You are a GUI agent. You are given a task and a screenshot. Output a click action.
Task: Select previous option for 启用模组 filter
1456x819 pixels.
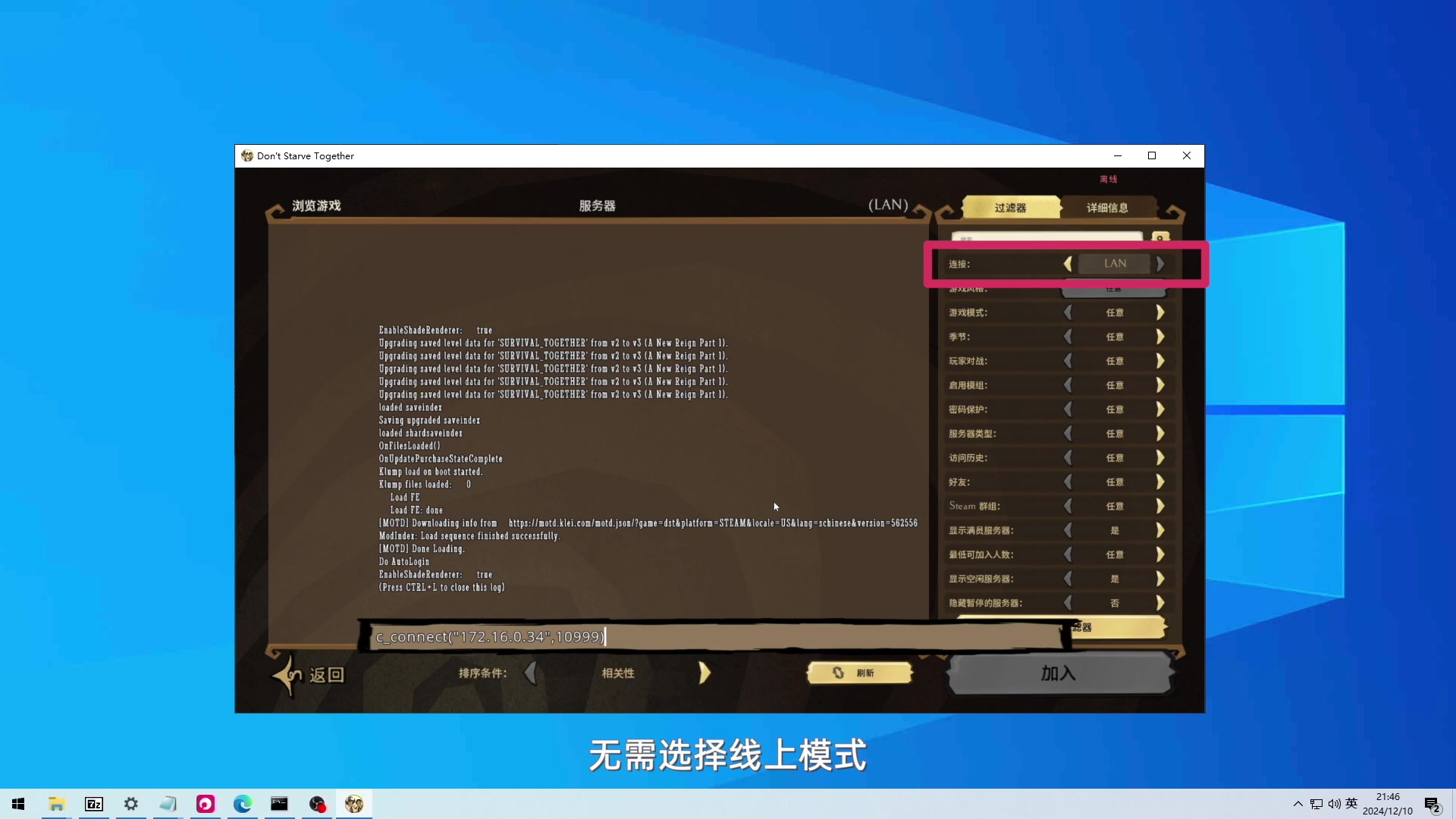coord(1068,385)
